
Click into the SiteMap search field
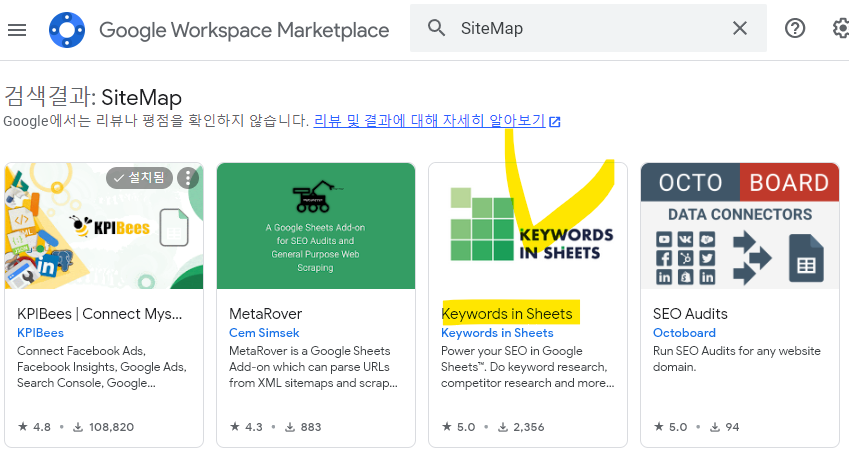[590, 28]
